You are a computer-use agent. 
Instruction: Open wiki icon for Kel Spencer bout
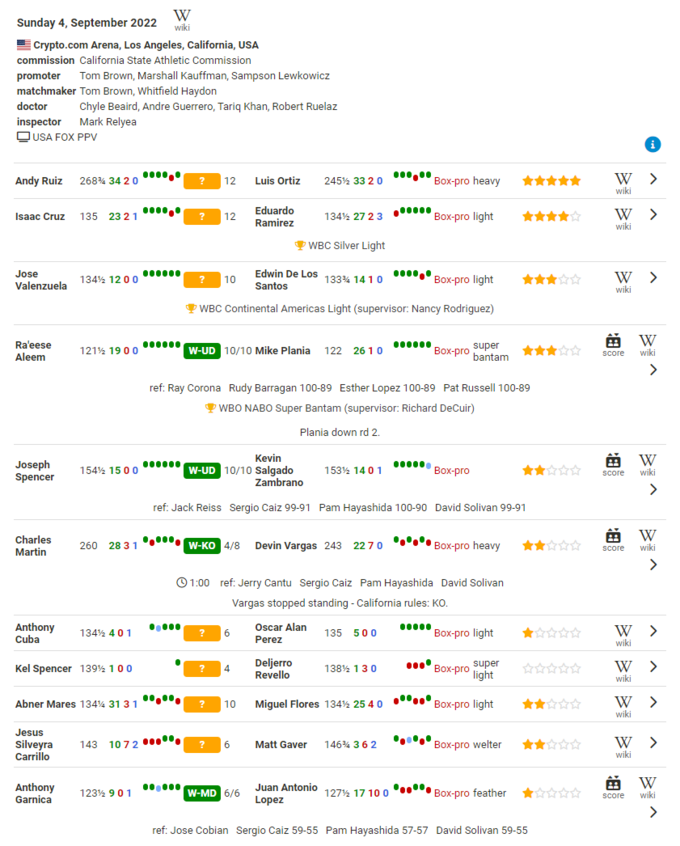tap(623, 668)
